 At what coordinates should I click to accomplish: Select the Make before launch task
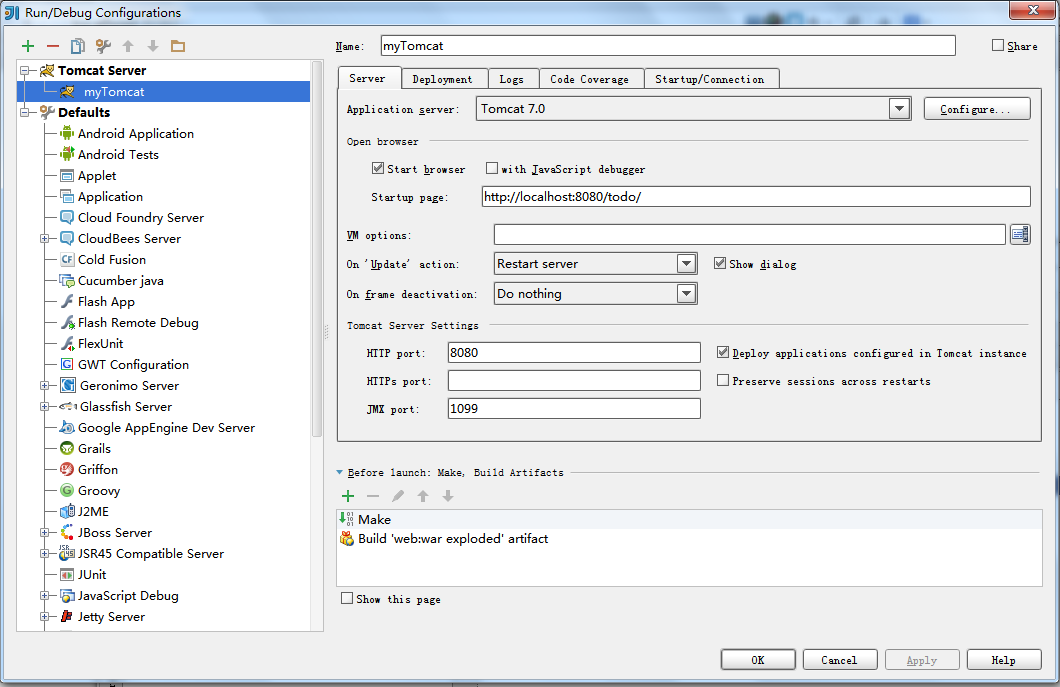689,519
